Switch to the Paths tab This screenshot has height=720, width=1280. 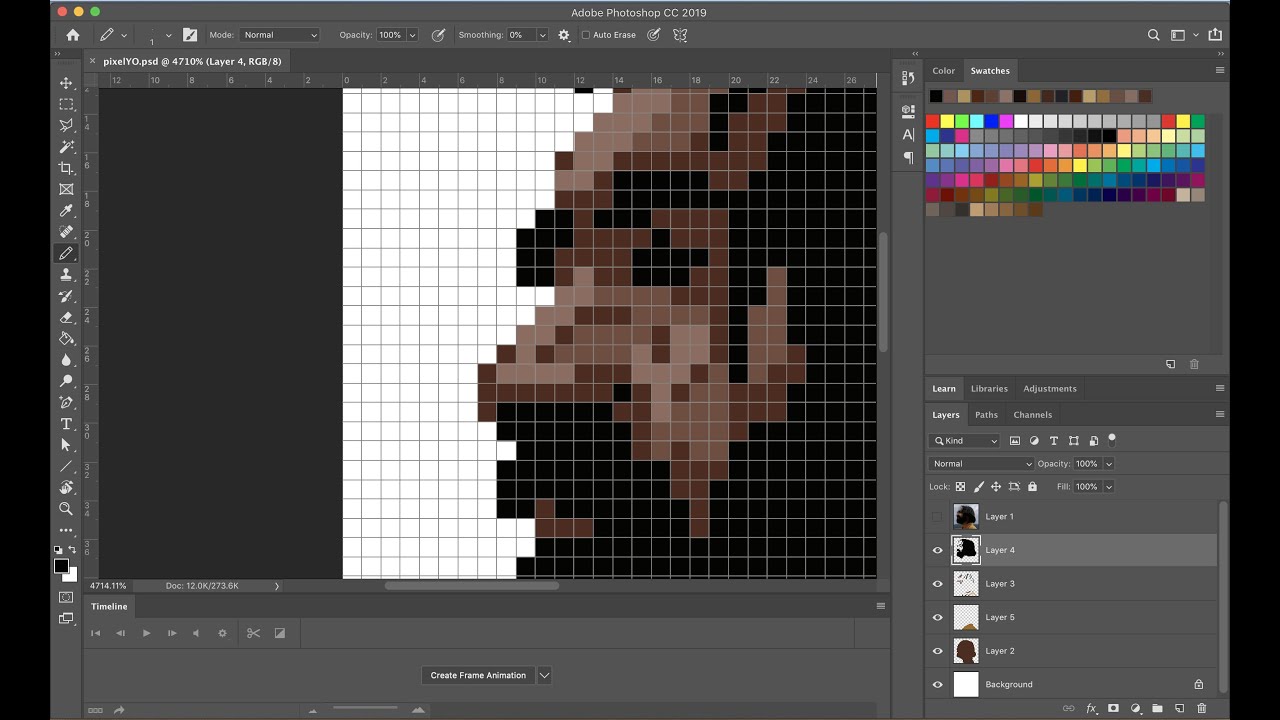[x=986, y=415]
